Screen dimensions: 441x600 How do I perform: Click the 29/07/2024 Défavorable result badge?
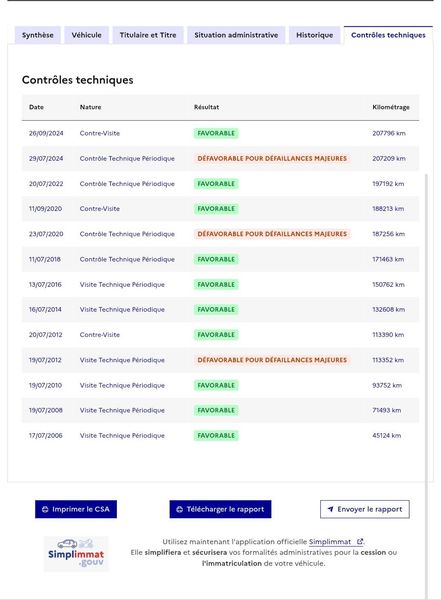(272, 158)
